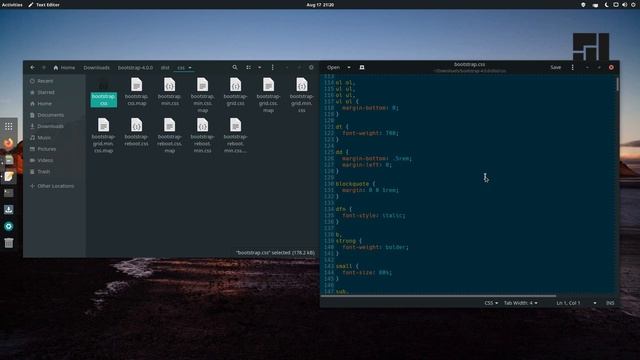
Task: Open clock and calendar in top bar
Action: (x=320, y=4)
